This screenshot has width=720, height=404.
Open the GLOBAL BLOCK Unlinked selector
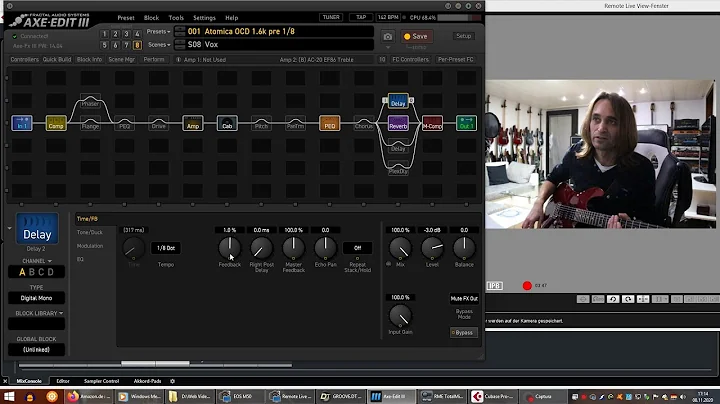tap(36, 349)
